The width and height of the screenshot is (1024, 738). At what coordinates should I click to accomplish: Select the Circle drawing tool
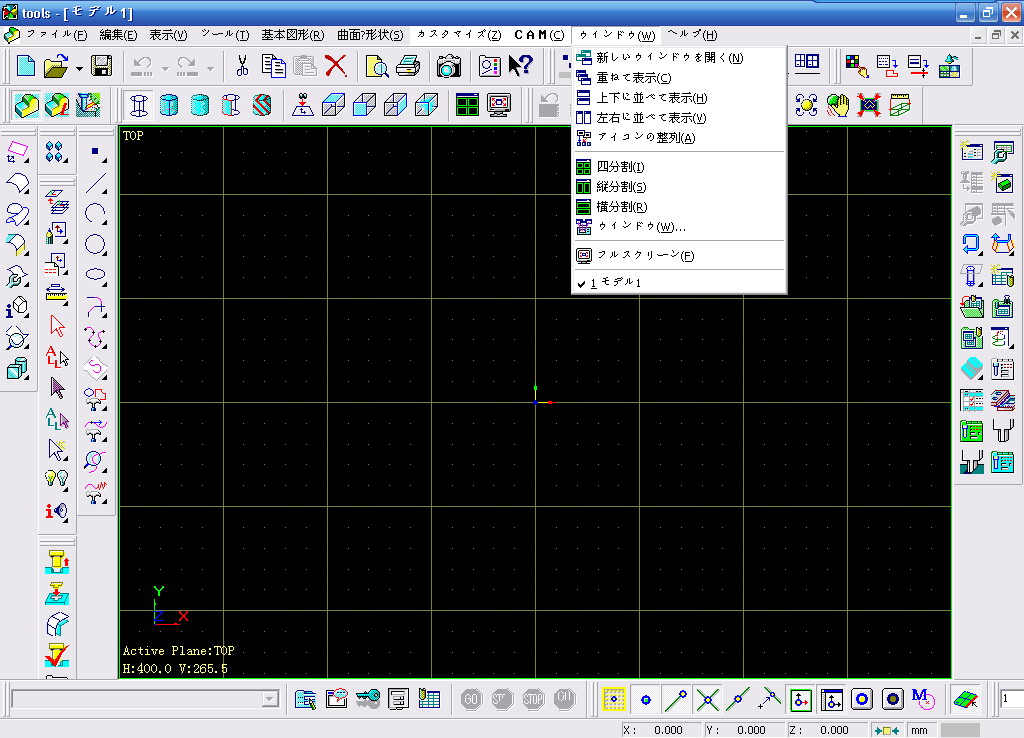click(96, 244)
